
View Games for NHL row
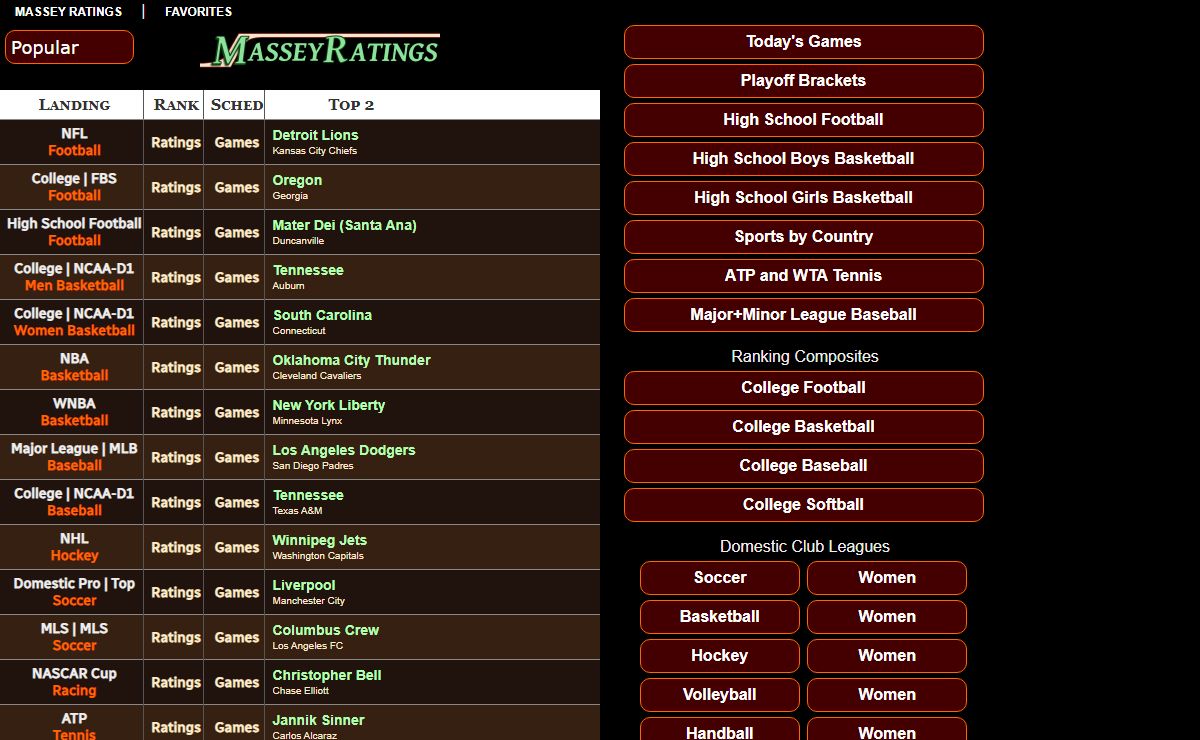(237, 547)
